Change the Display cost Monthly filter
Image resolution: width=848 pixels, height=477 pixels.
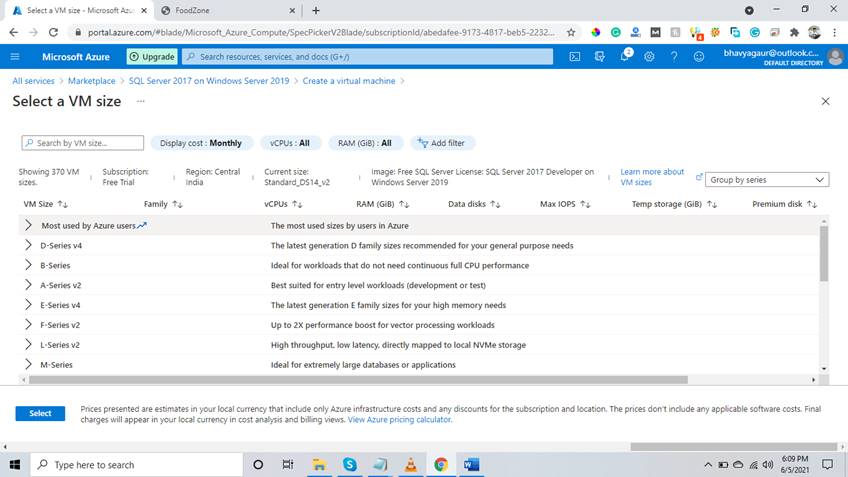(201, 143)
